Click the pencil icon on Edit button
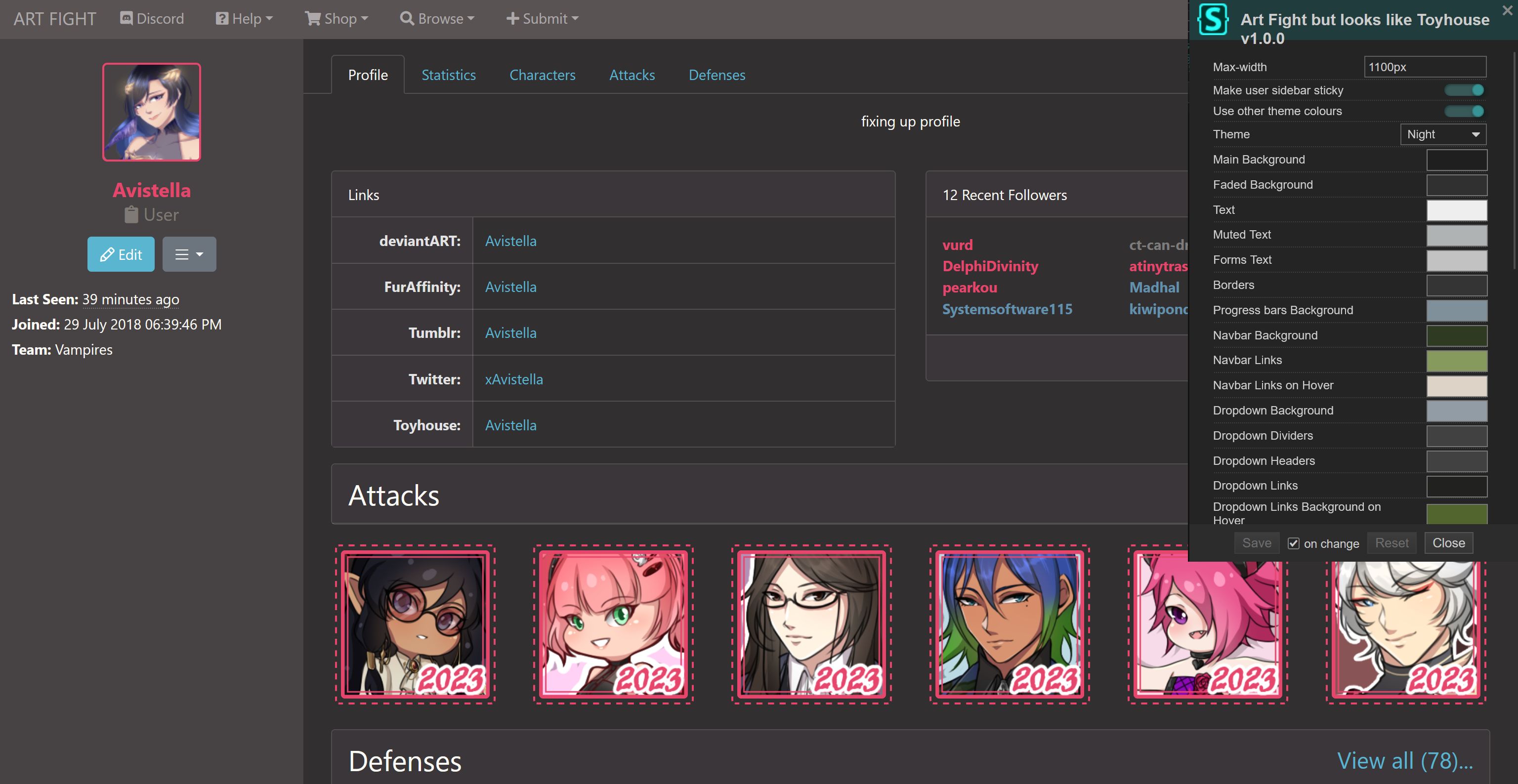Screen dimensions: 1518x784 pos(107,254)
